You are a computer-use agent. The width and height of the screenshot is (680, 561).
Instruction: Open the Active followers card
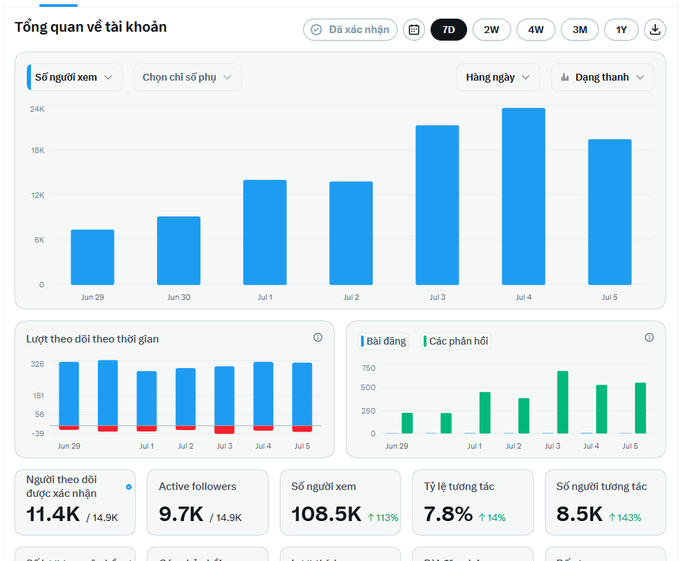coord(208,502)
